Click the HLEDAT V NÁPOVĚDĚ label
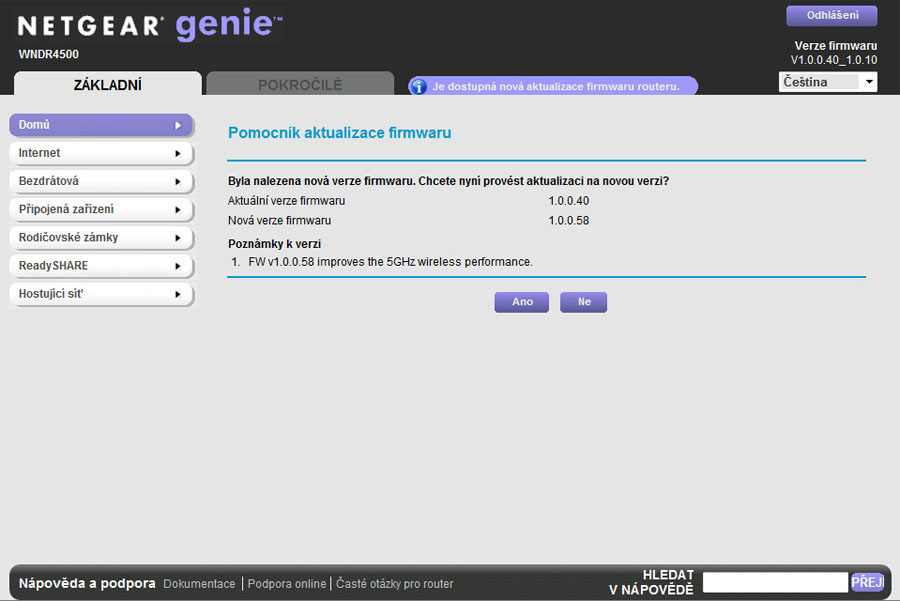900x601 pixels. pyautogui.click(x=651, y=582)
